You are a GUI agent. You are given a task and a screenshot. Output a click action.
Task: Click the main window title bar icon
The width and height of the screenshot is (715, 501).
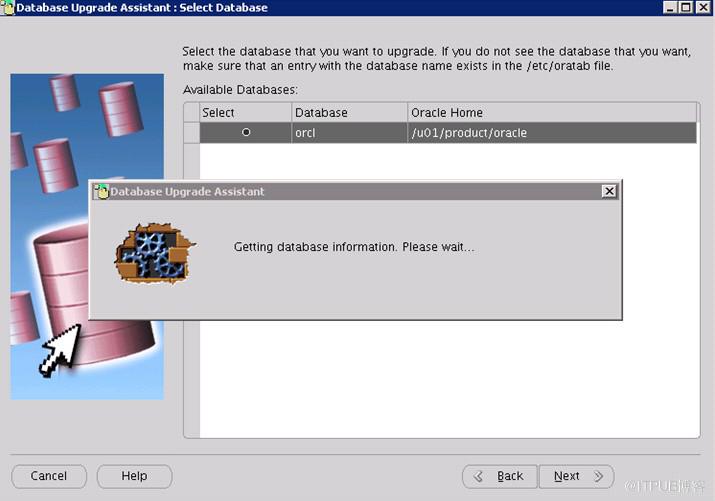click(x=7, y=7)
